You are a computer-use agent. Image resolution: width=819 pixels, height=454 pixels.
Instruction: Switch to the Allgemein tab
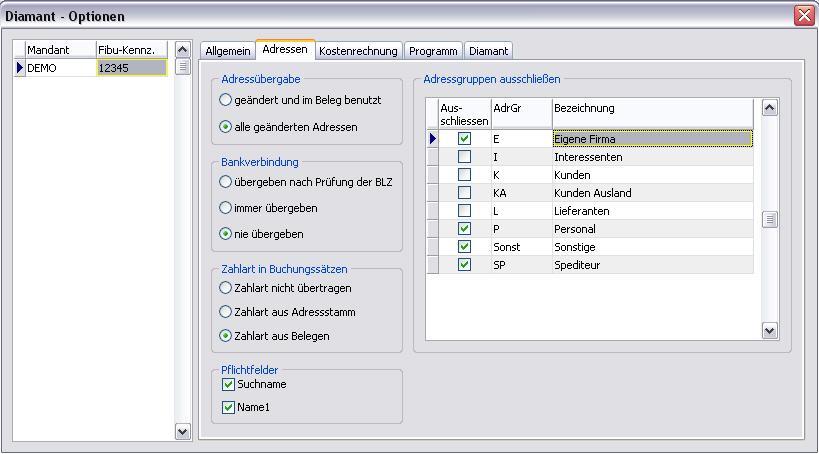point(228,51)
